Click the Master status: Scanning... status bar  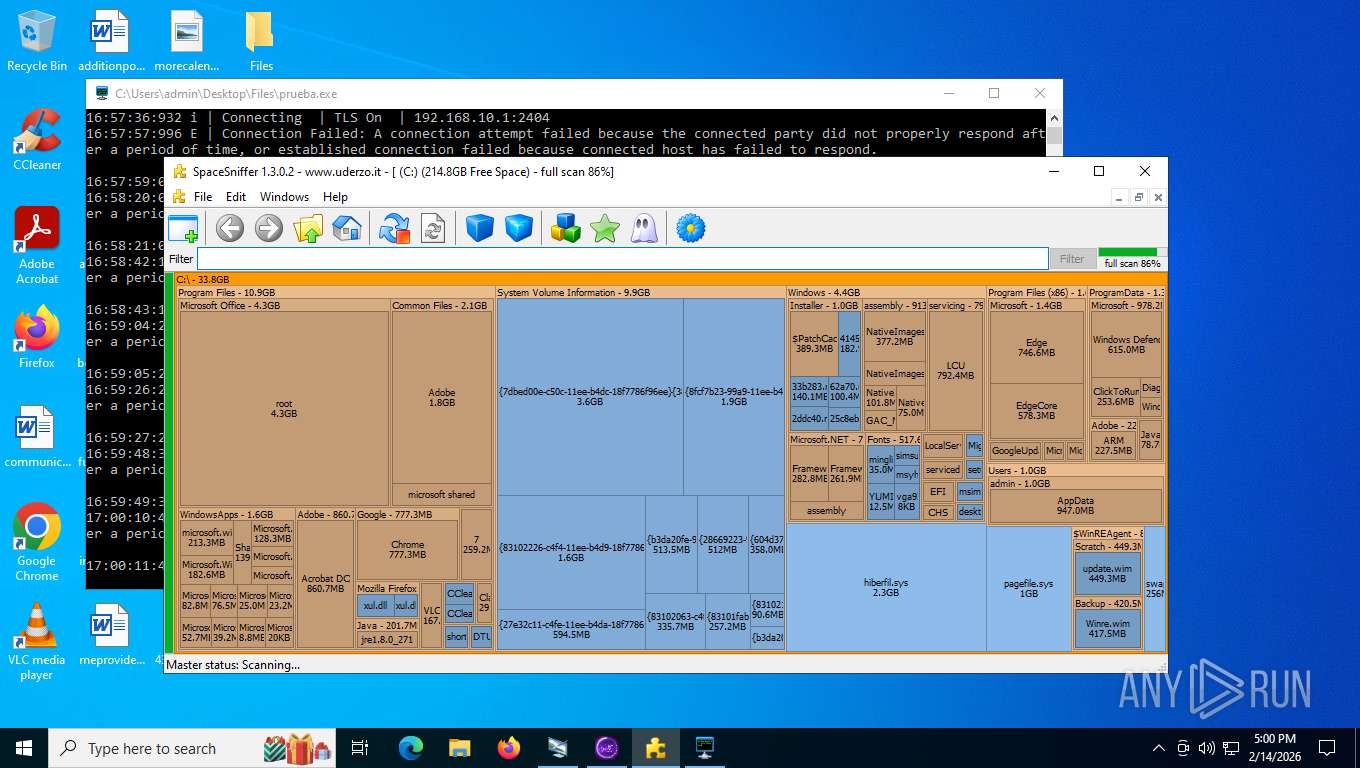pyautogui.click(x=666, y=664)
